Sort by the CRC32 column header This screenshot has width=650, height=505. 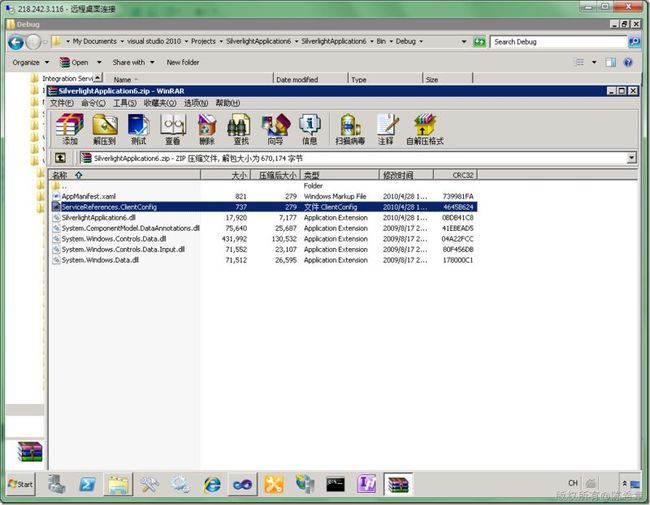[456, 175]
